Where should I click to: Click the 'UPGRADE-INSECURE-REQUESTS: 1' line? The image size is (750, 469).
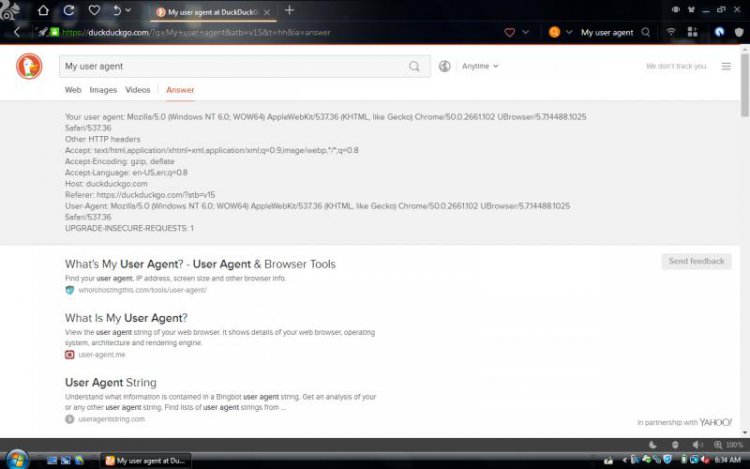click(x=129, y=228)
